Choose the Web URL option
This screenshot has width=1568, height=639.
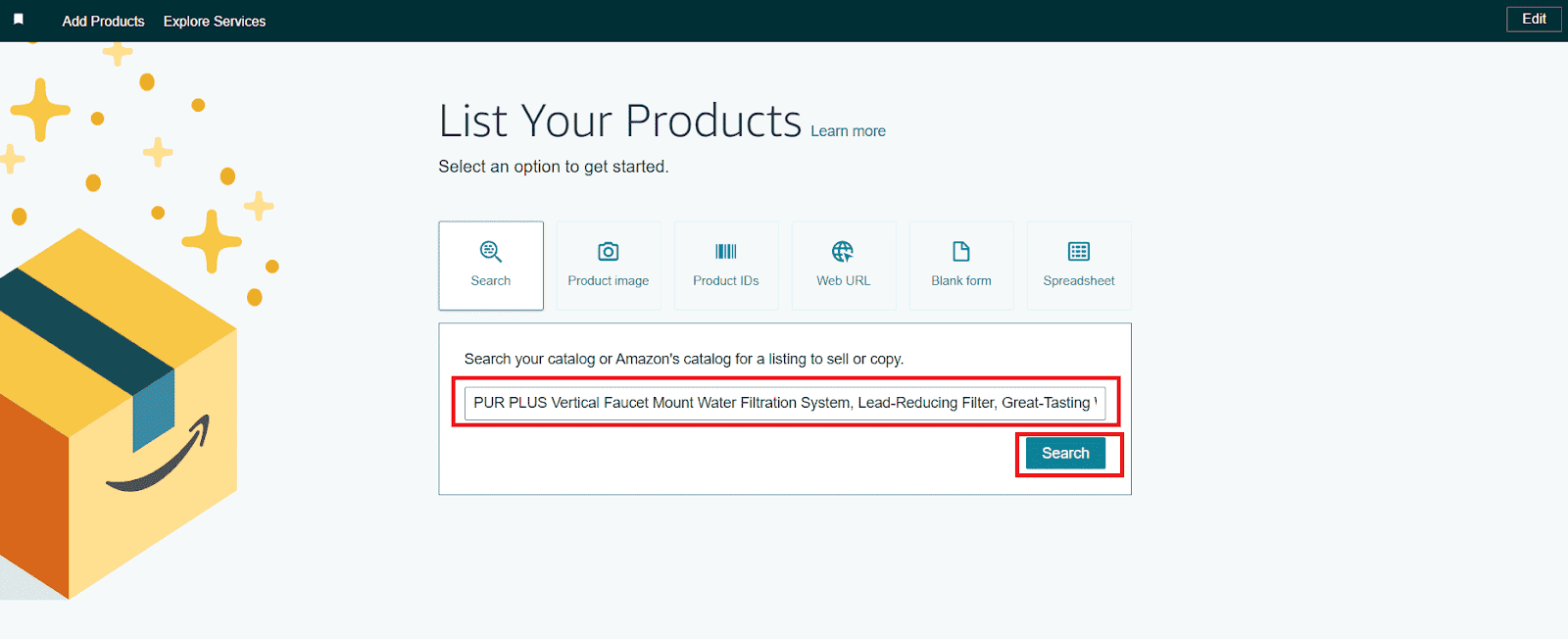pyautogui.click(x=844, y=266)
